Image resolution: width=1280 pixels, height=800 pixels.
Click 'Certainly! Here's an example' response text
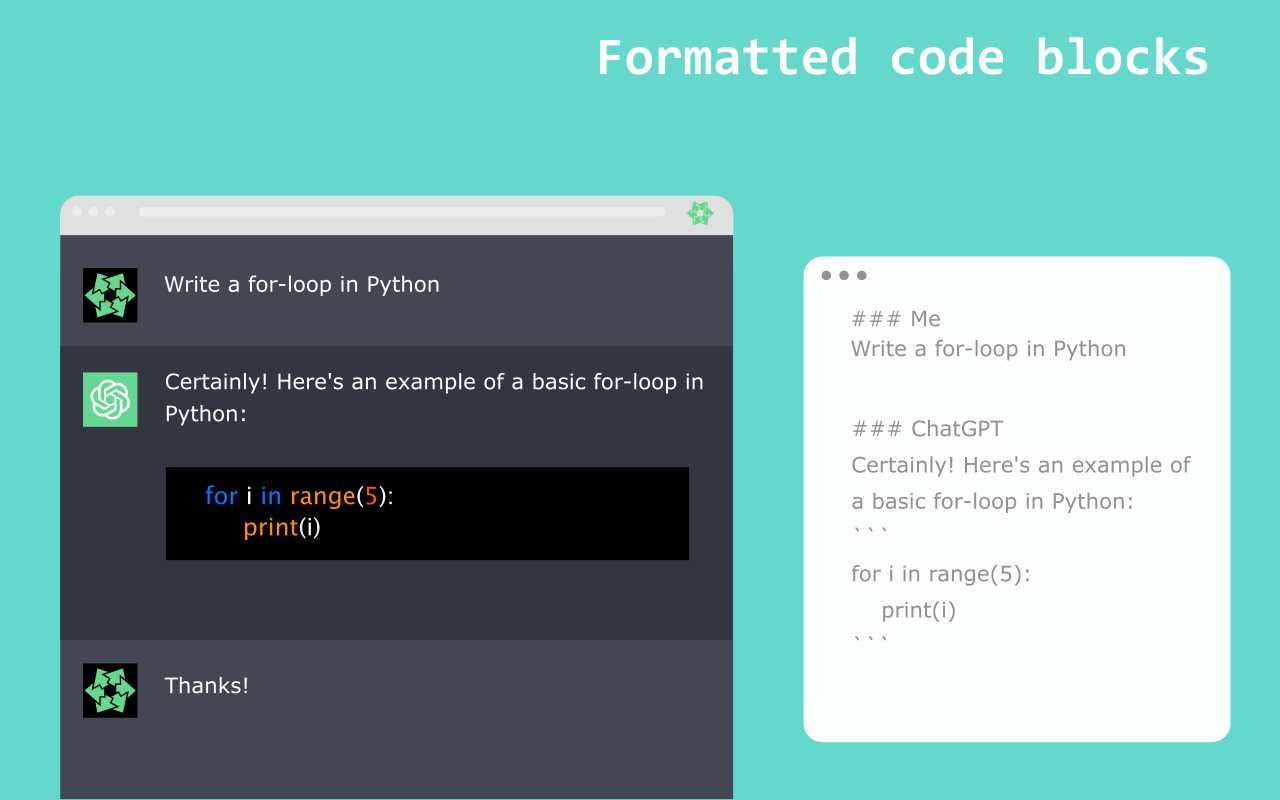pos(434,397)
